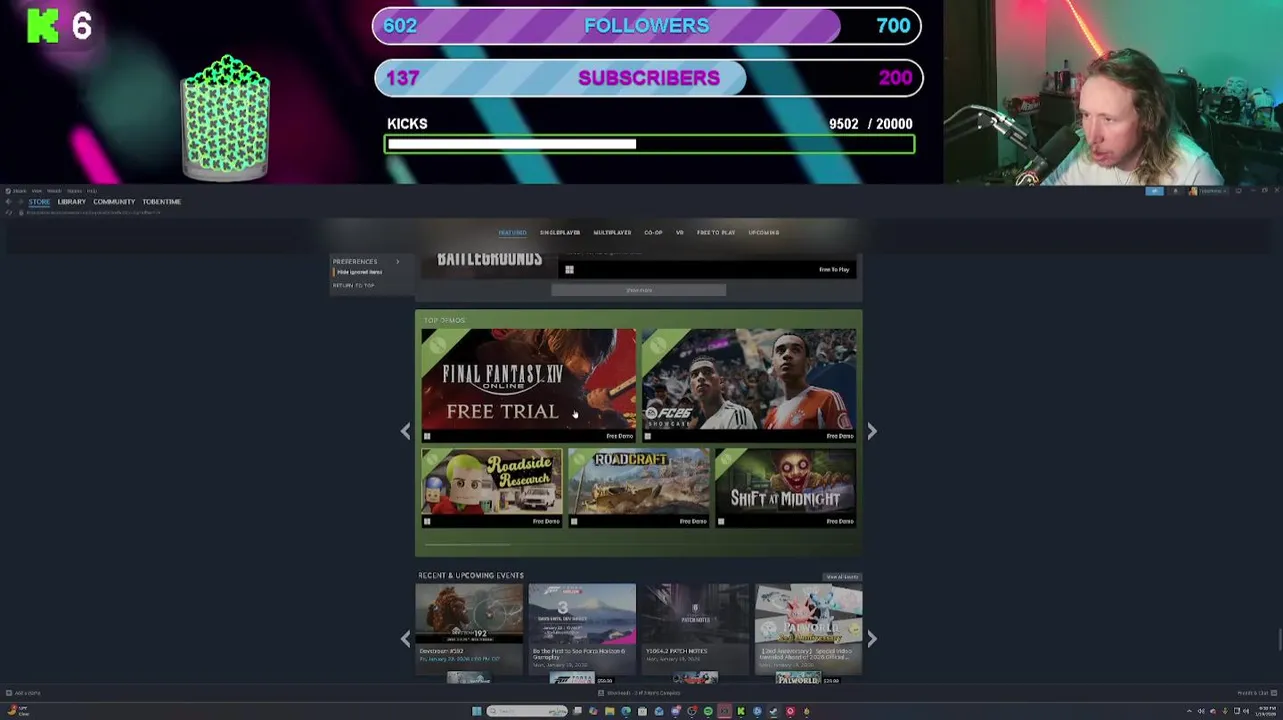
Task: Select the CO-OP section tab
Action: click(x=653, y=232)
